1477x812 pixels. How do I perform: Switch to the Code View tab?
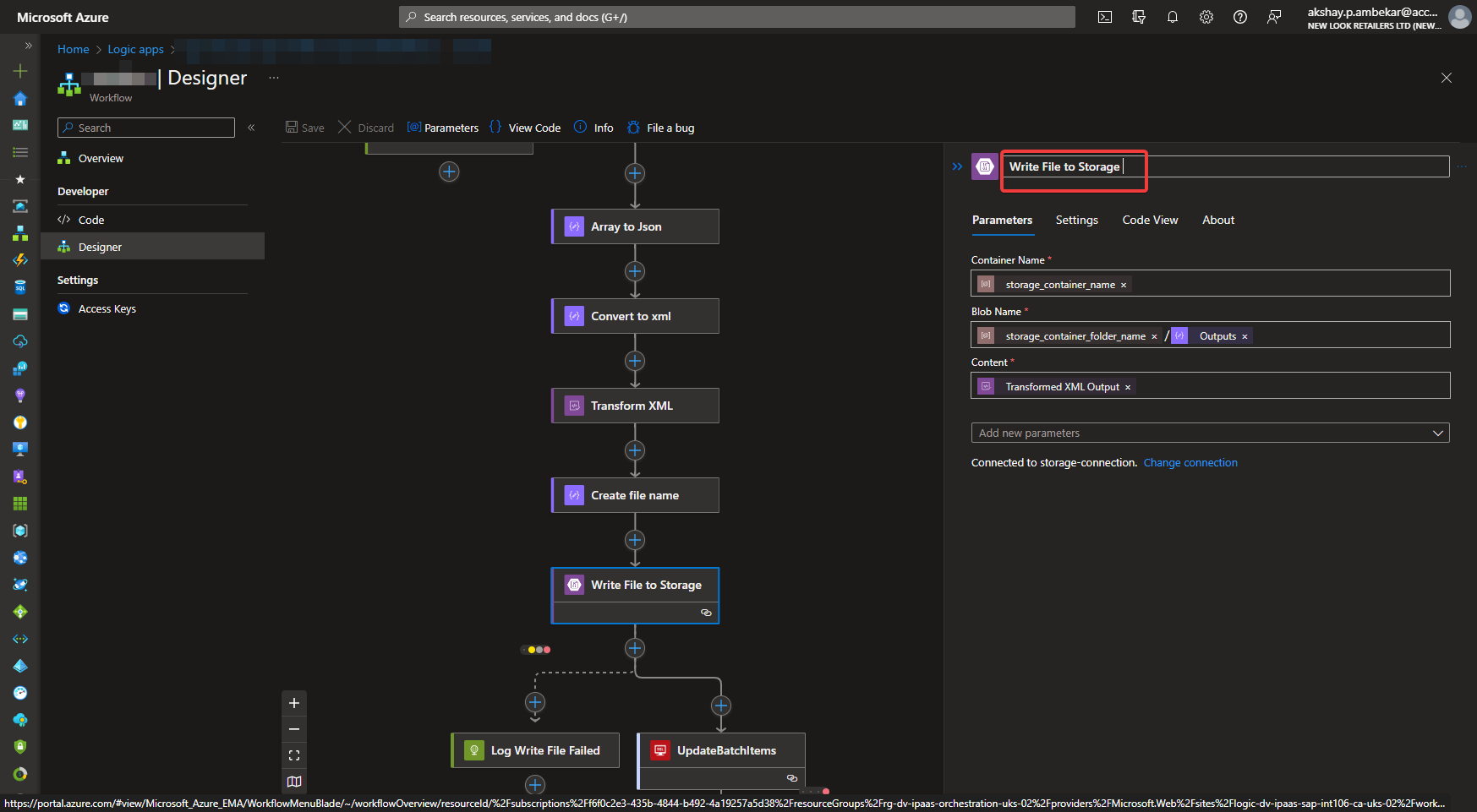[1150, 220]
